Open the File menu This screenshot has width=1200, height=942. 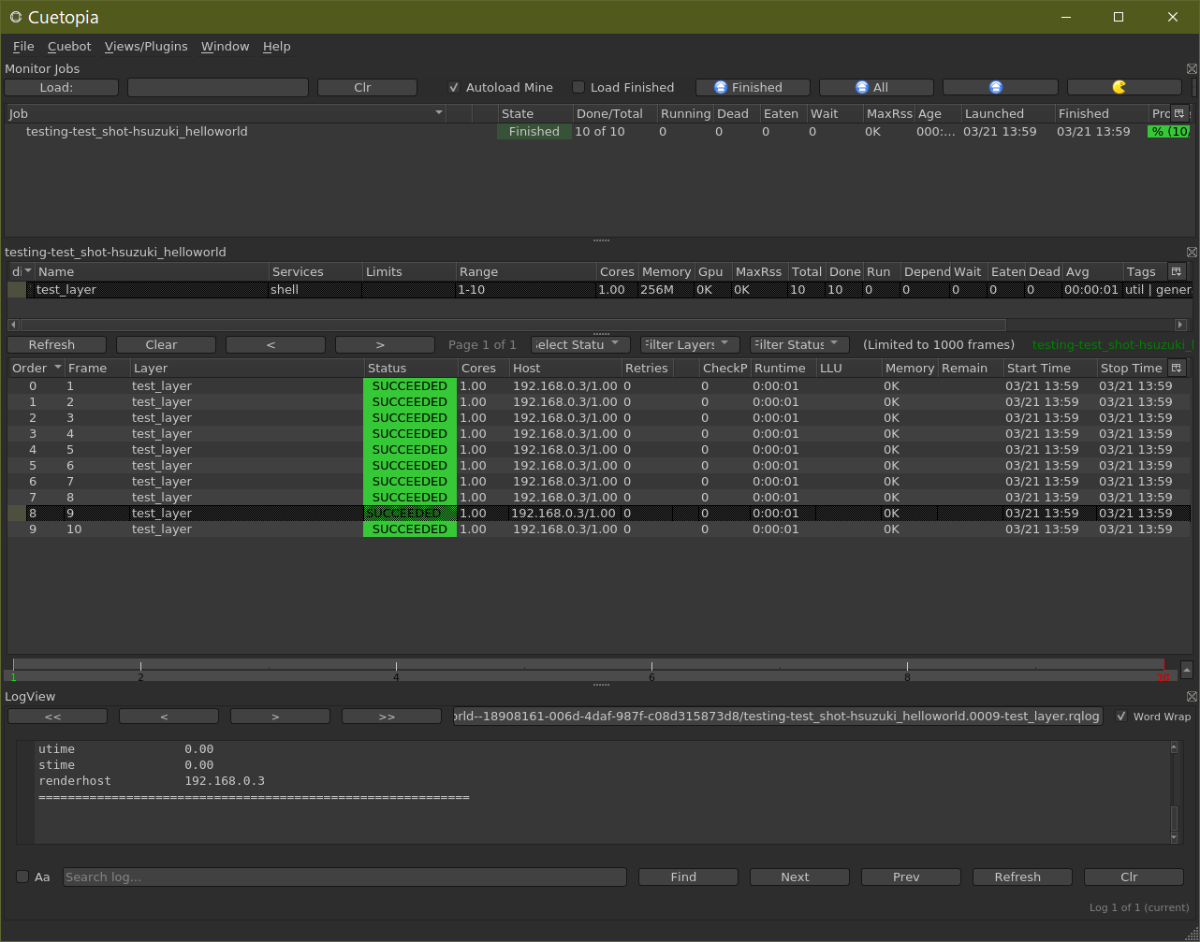[23, 46]
